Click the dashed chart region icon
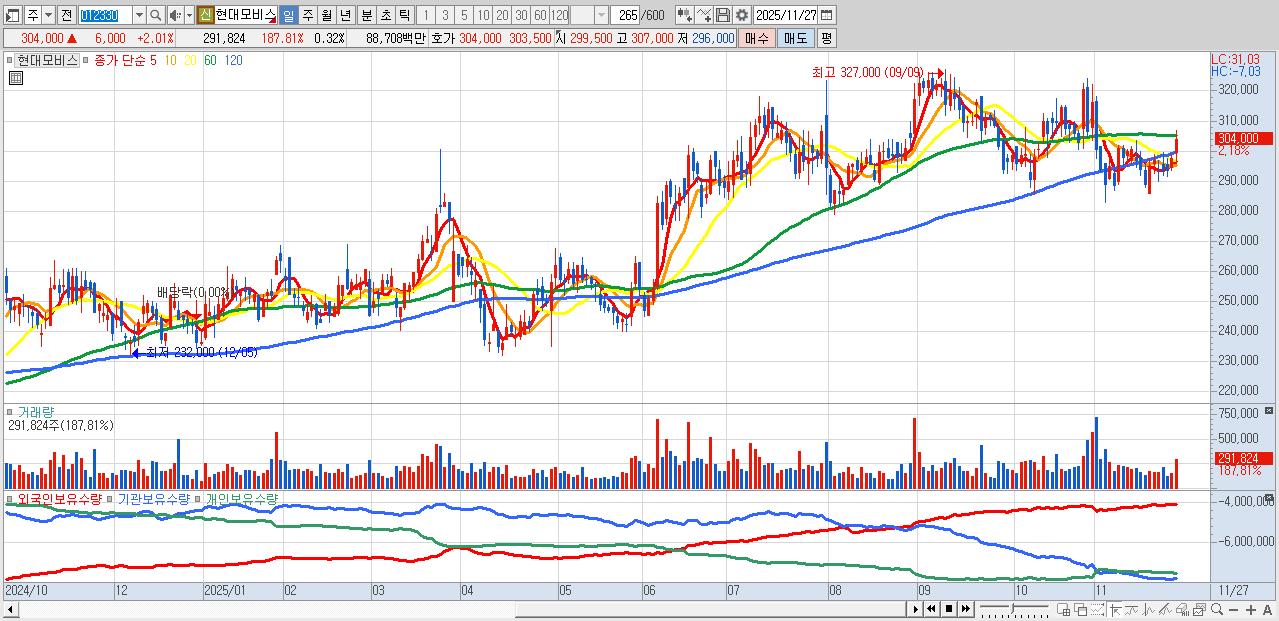The width and height of the screenshot is (1279, 621). [1097, 610]
